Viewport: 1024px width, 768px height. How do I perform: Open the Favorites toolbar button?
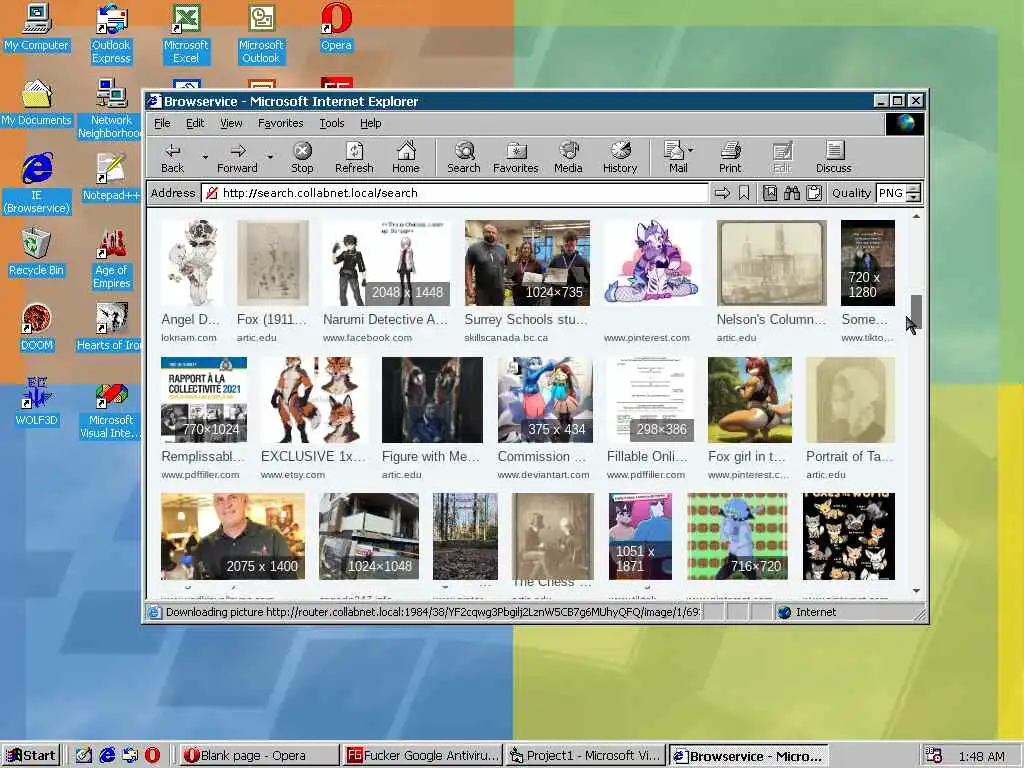(516, 157)
